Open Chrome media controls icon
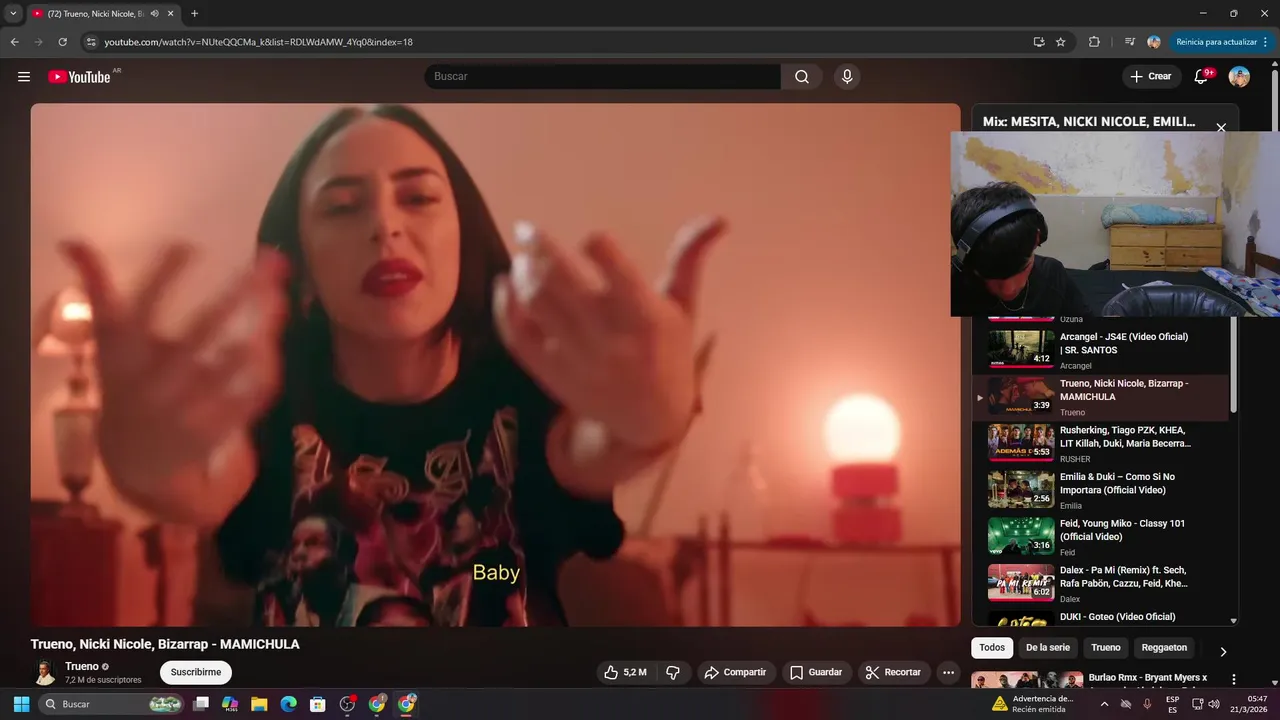1280x720 pixels. tap(1130, 42)
